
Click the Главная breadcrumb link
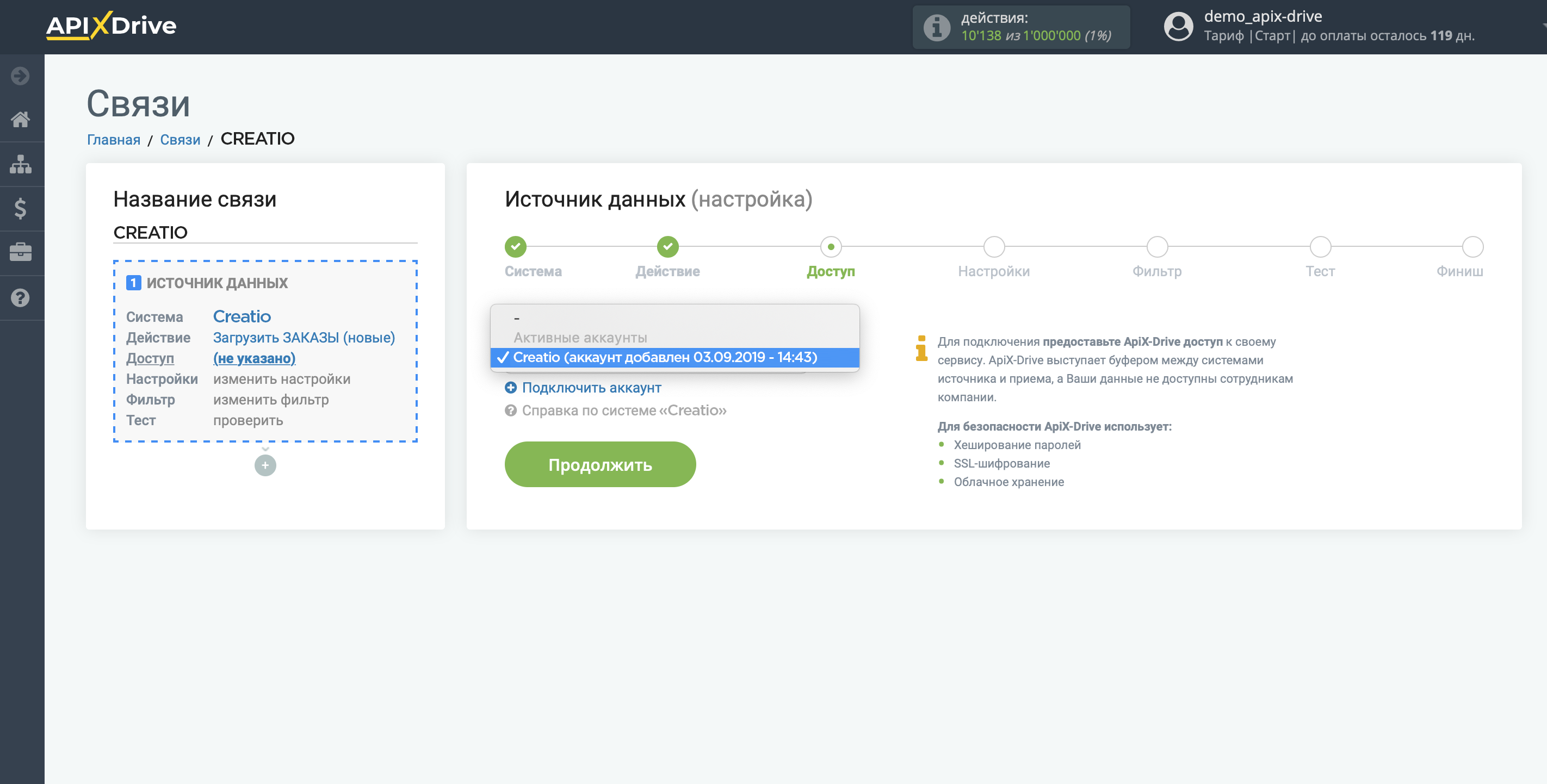click(114, 140)
